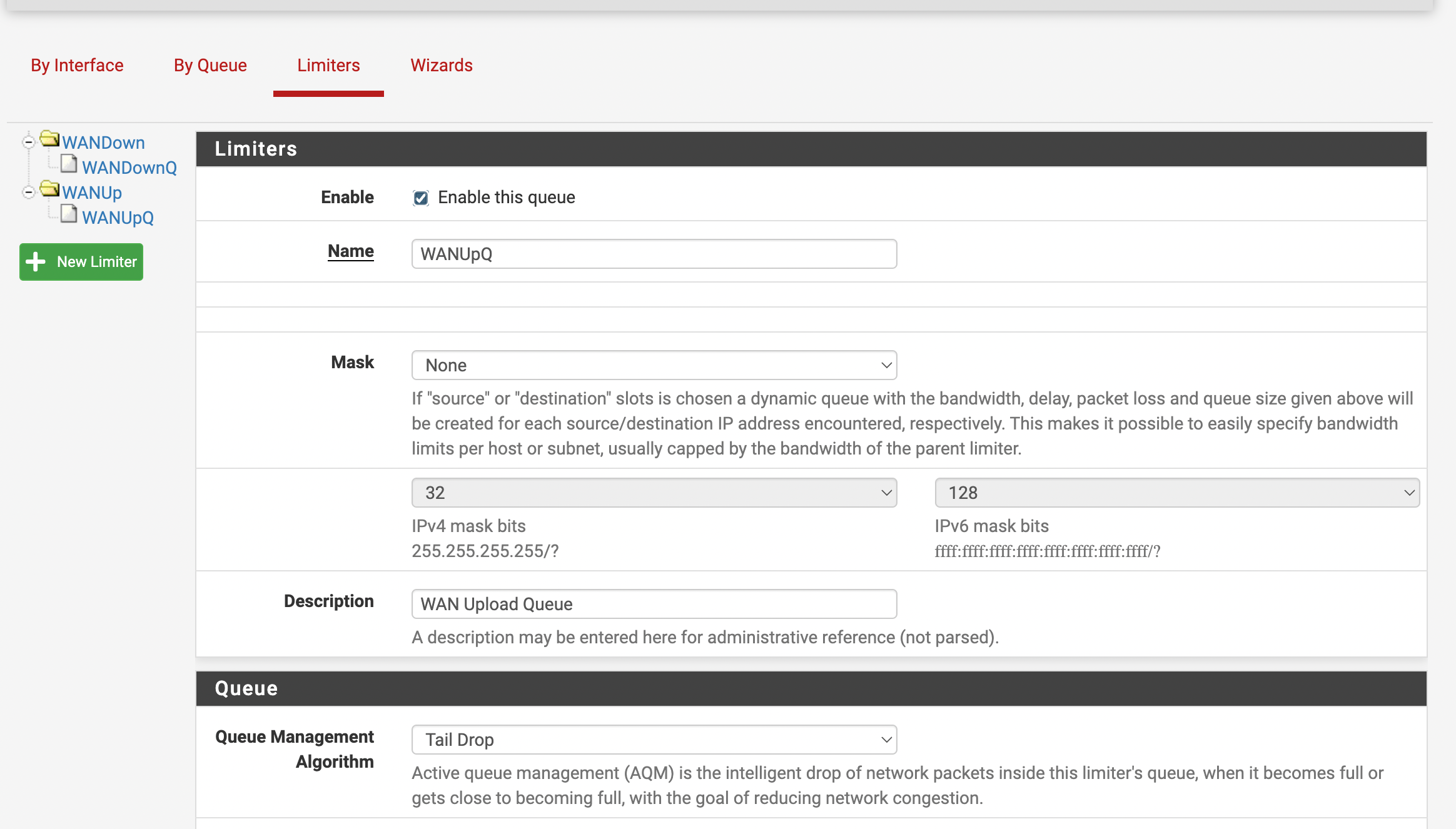Open the Mask dropdown
Image resolution: width=1456 pixels, height=829 pixels.
pyautogui.click(x=654, y=365)
